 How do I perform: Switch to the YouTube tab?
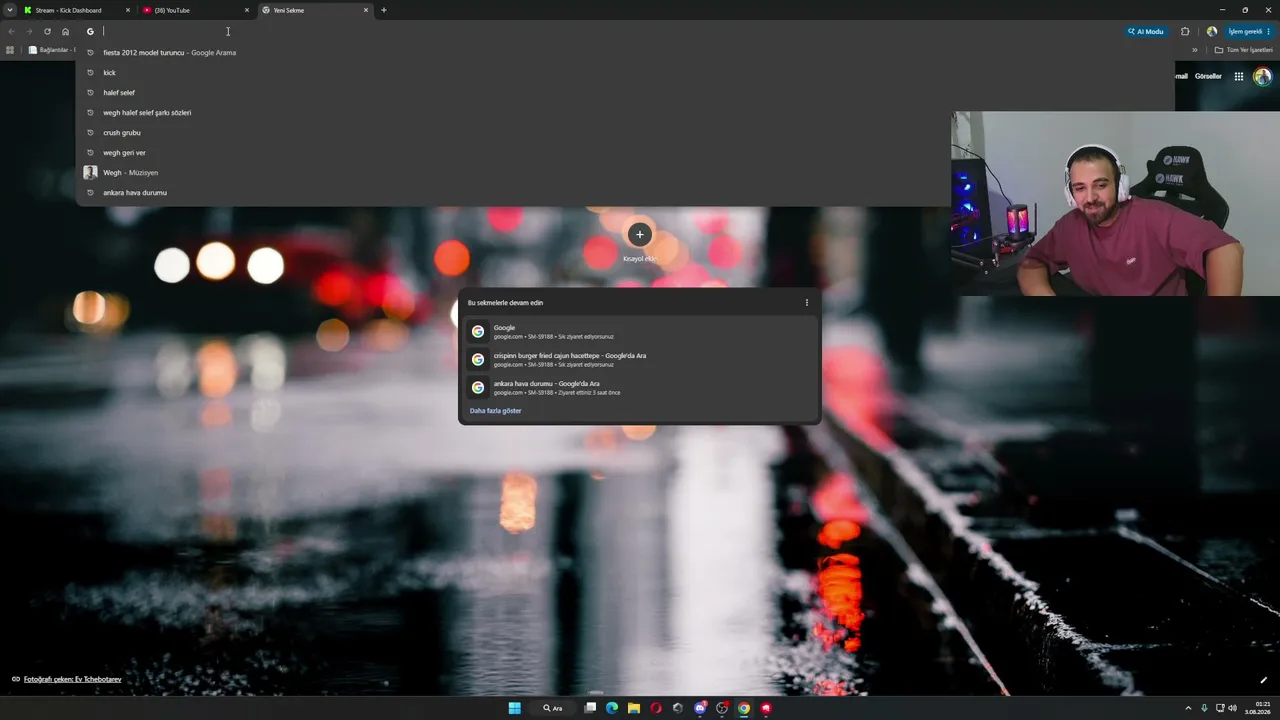197,10
